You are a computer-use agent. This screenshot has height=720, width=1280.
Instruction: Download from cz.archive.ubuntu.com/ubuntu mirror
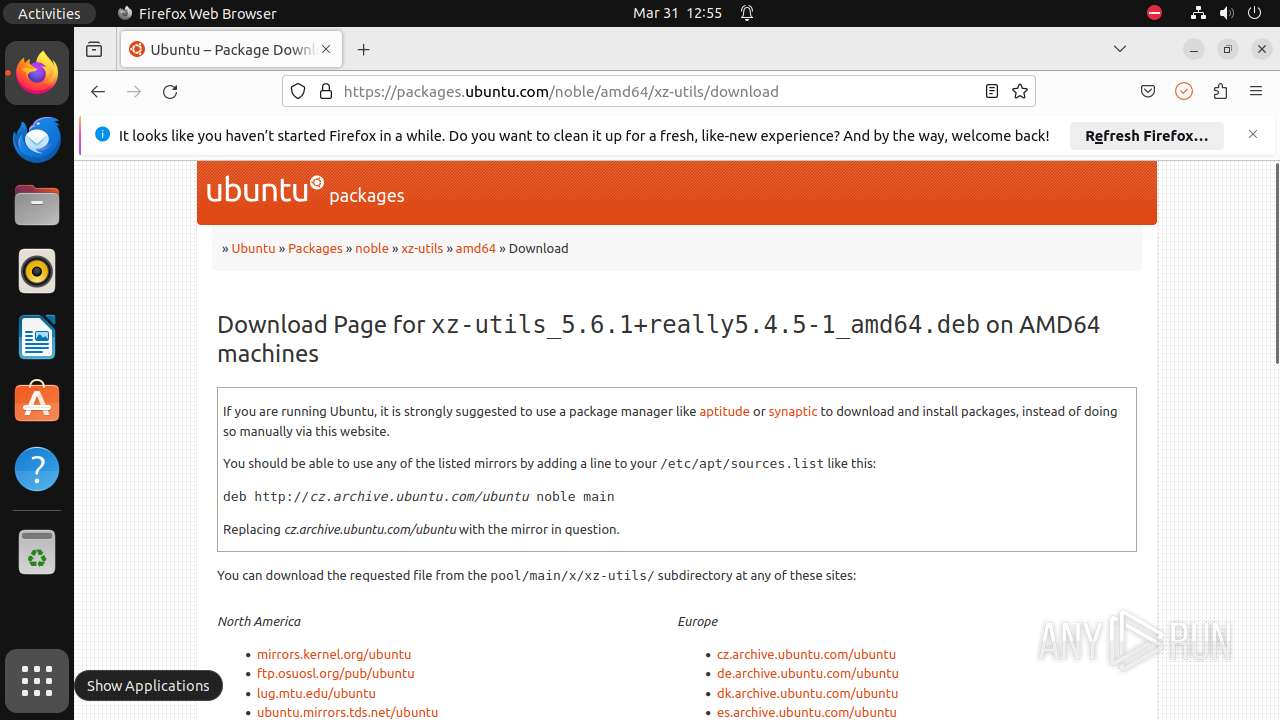806,654
